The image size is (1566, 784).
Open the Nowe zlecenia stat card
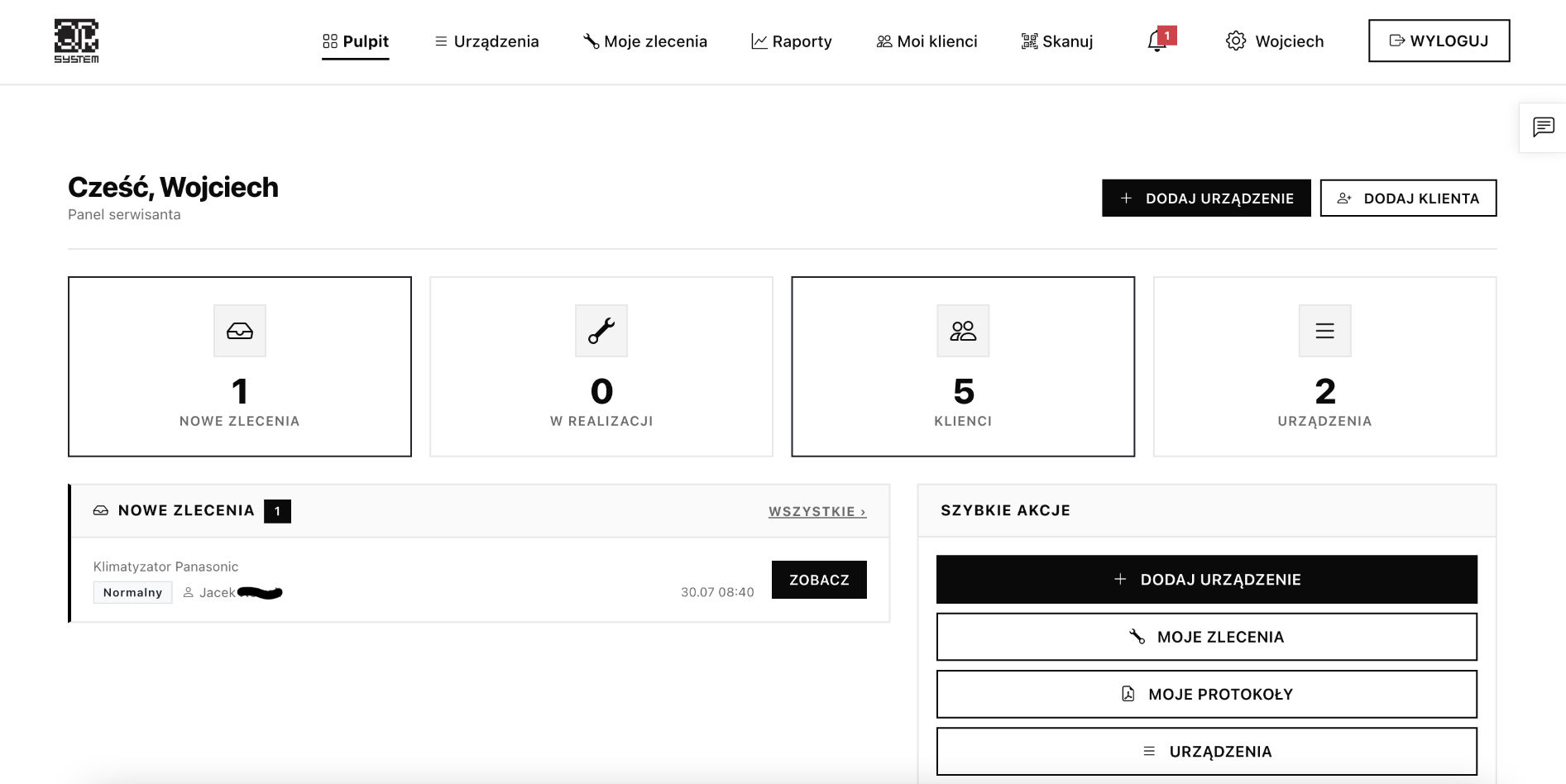click(240, 366)
